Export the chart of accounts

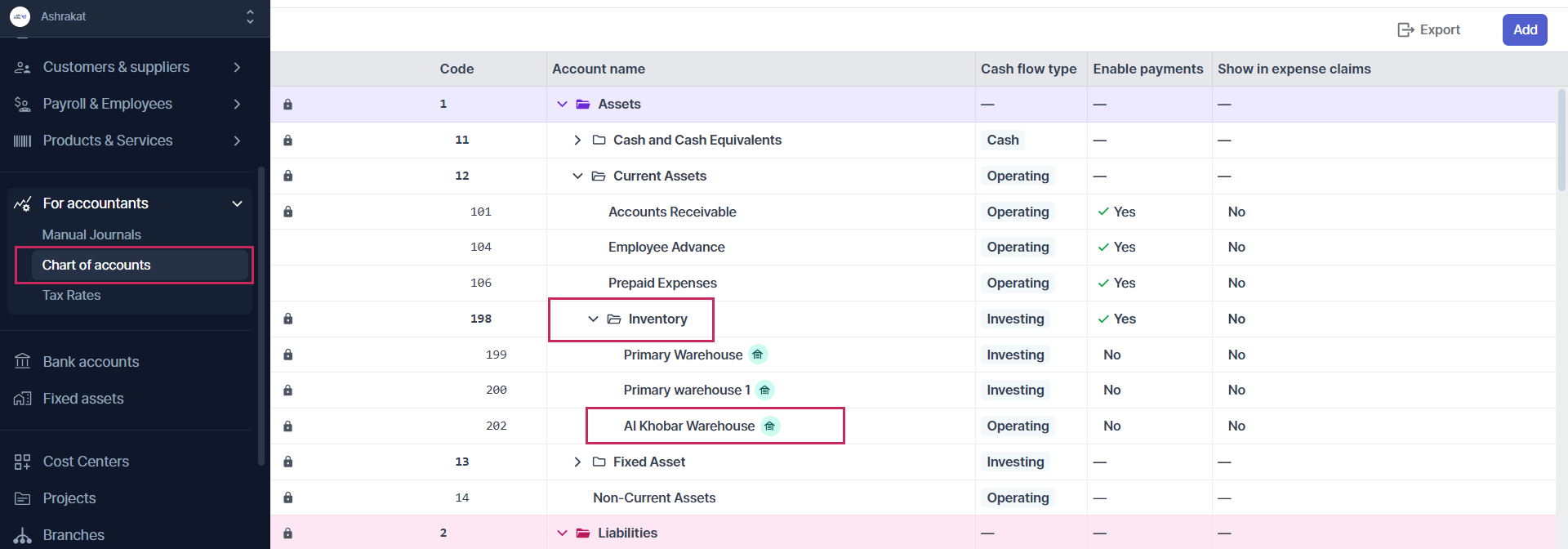click(x=1429, y=30)
